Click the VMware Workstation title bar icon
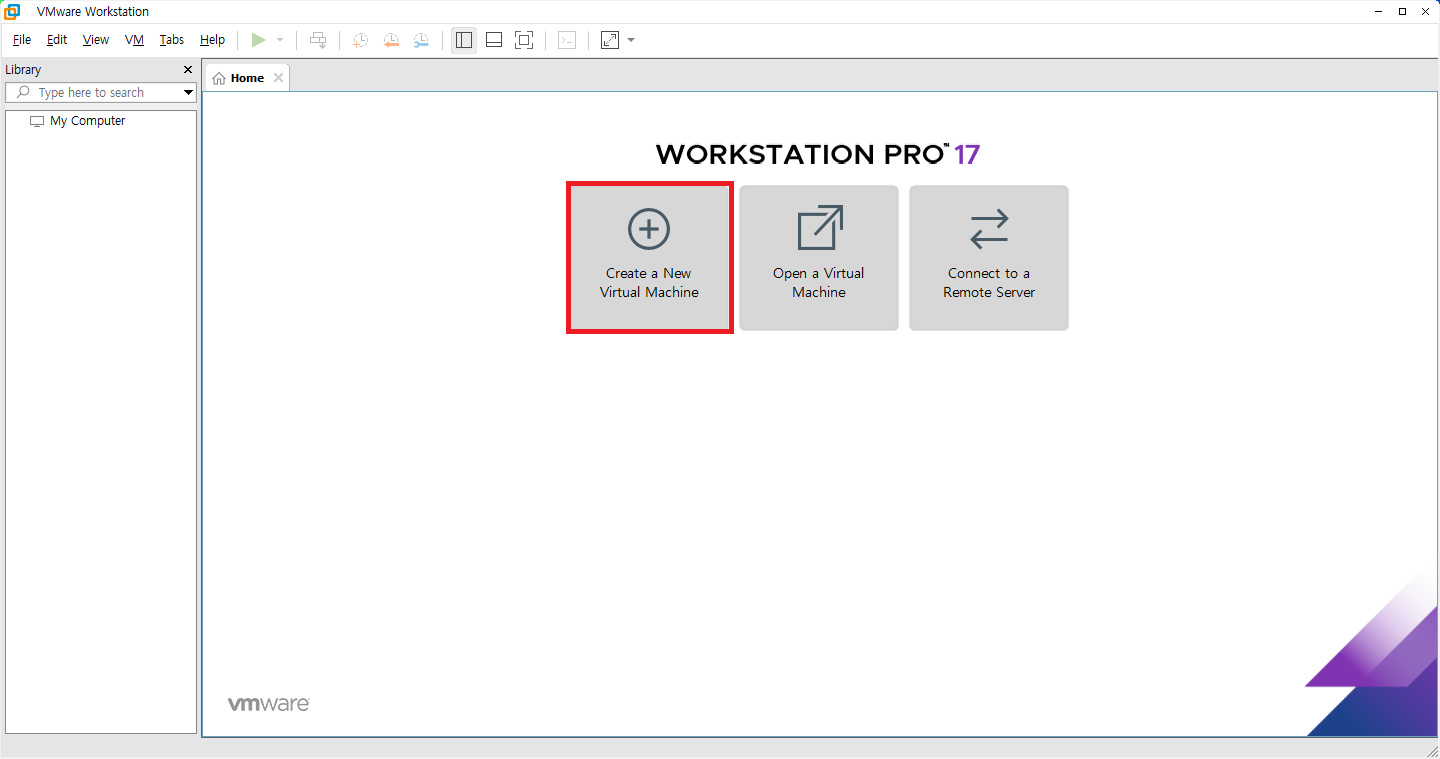 click(12, 11)
